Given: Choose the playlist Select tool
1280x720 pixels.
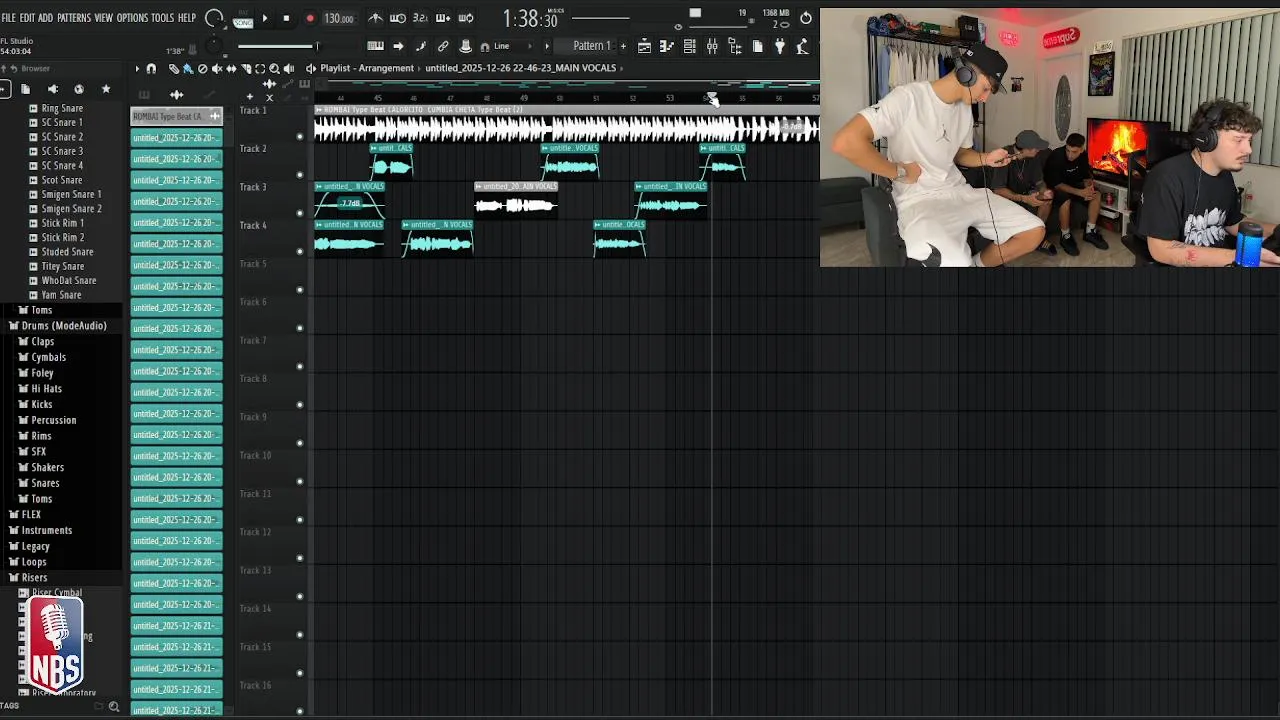Looking at the screenshot, I should coord(259,69).
